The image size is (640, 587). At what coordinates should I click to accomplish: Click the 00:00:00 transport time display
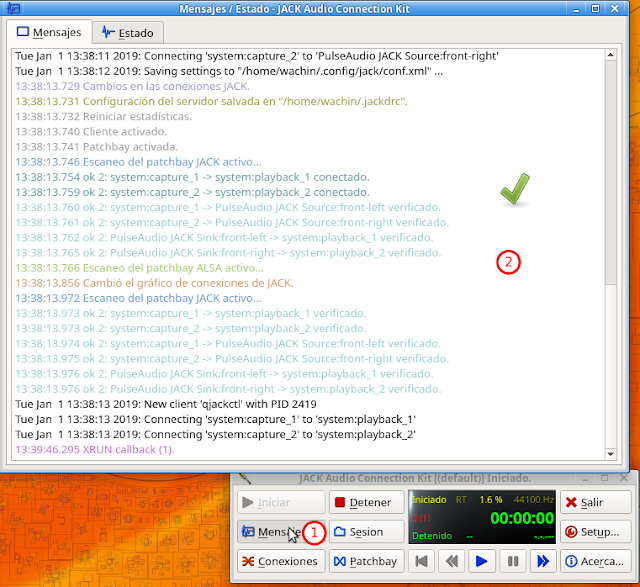click(522, 518)
